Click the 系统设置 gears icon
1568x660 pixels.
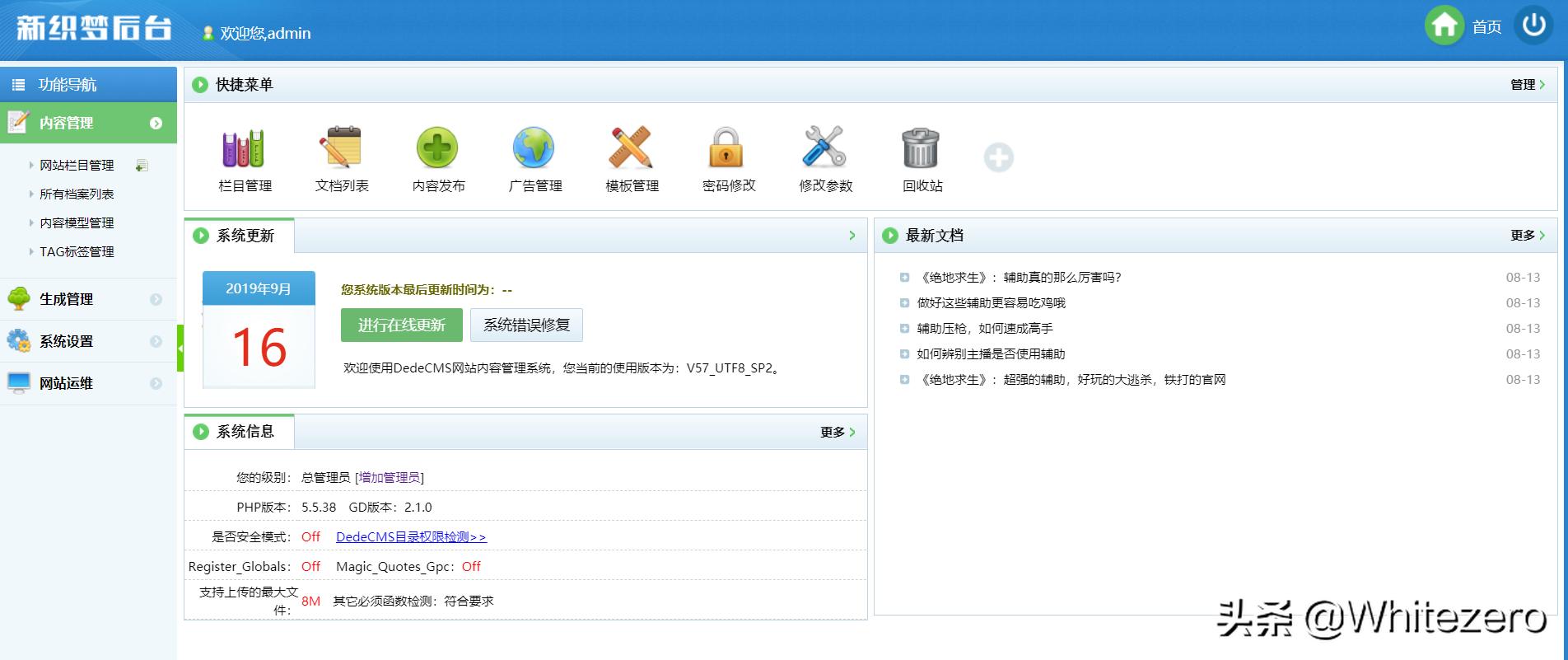(x=18, y=341)
